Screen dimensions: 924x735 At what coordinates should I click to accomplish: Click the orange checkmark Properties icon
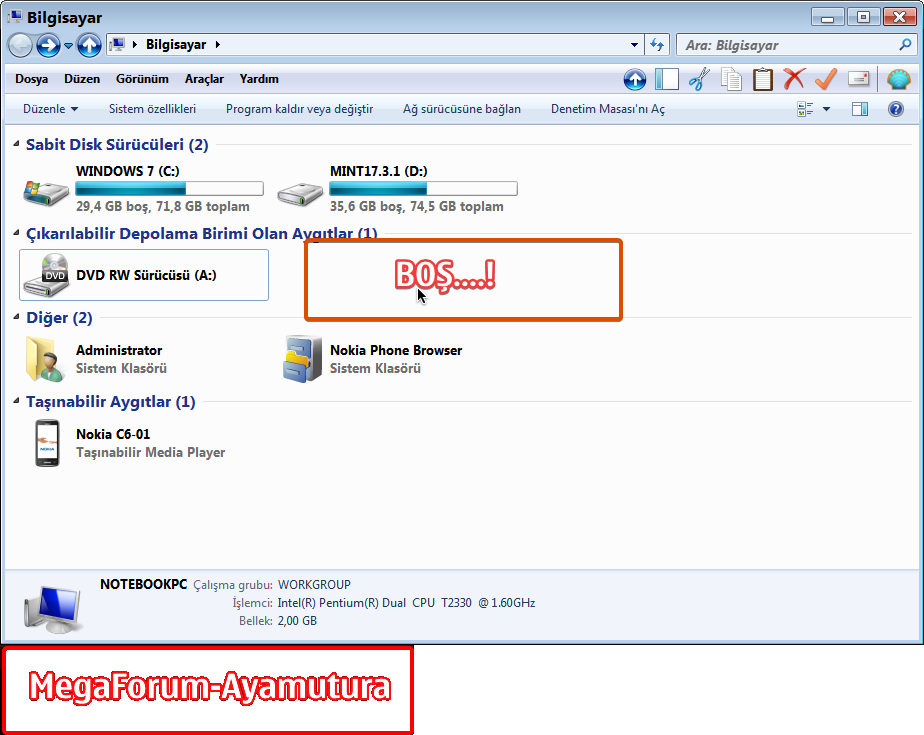point(826,78)
